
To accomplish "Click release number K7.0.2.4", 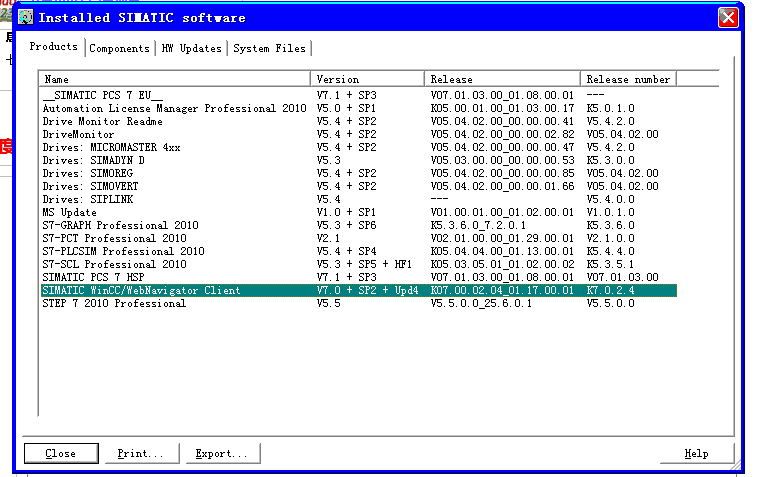I will tap(610, 290).
